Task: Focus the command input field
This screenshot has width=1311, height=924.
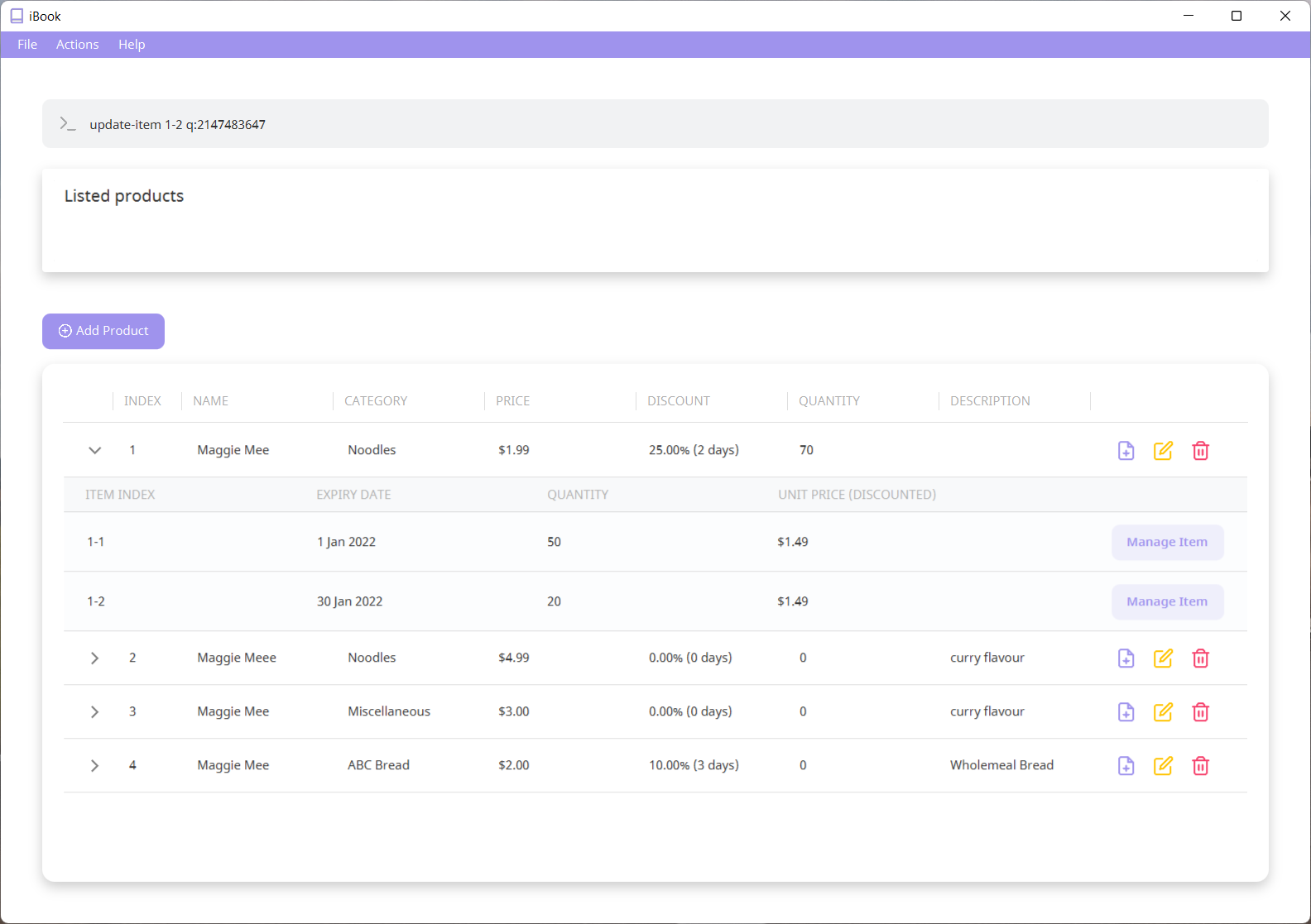Action: coord(655,124)
